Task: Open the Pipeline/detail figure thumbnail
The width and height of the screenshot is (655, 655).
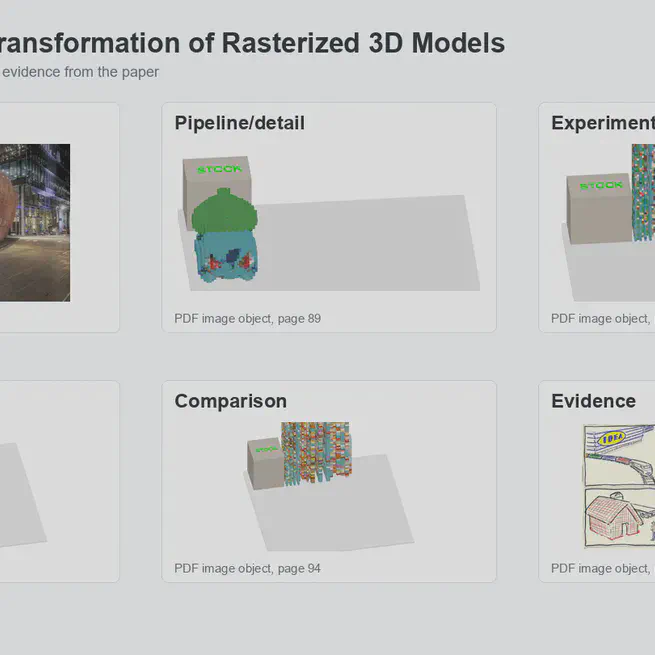Action: click(x=329, y=223)
